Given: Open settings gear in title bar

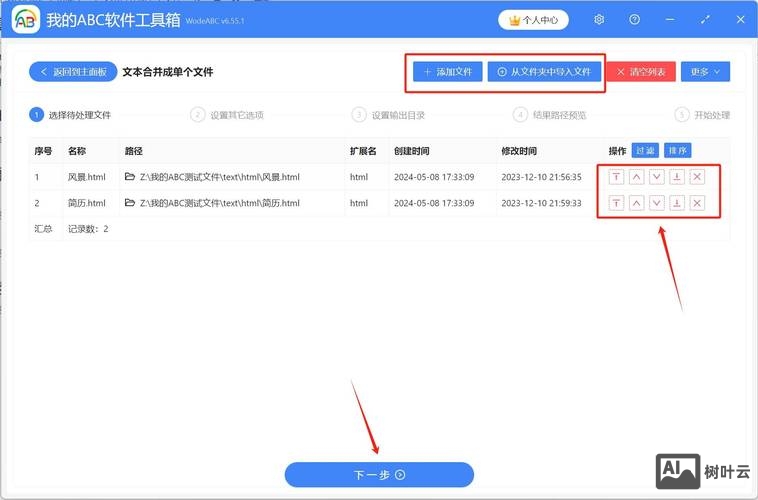Looking at the screenshot, I should pos(599,19).
